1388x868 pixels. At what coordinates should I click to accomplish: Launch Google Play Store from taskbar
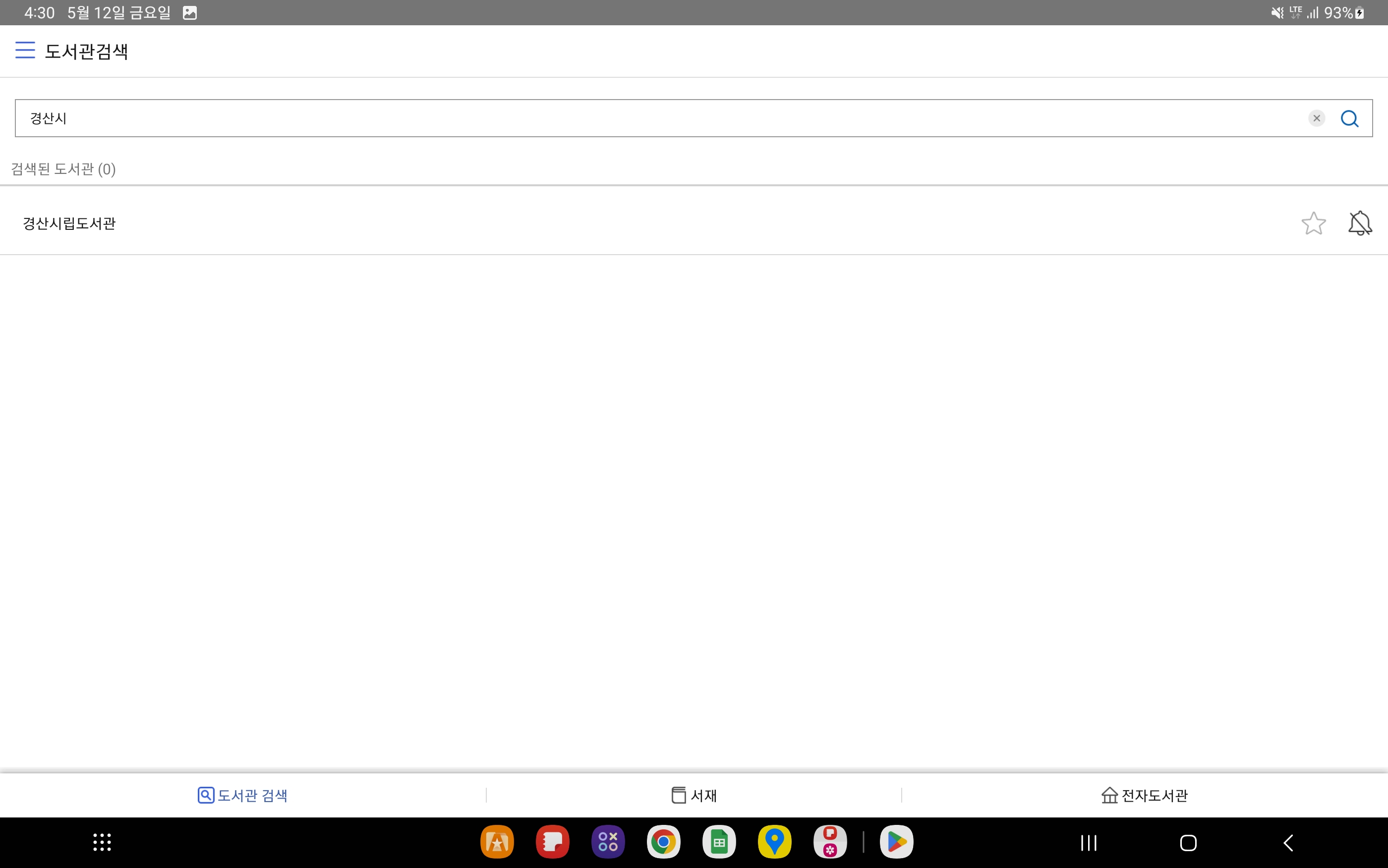pyautogui.click(x=896, y=842)
